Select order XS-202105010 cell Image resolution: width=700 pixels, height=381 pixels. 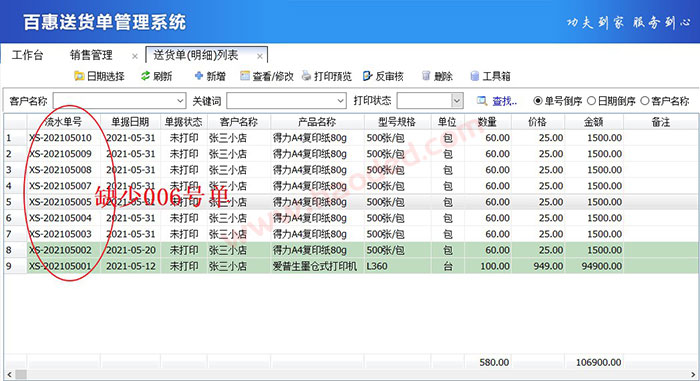(64, 138)
